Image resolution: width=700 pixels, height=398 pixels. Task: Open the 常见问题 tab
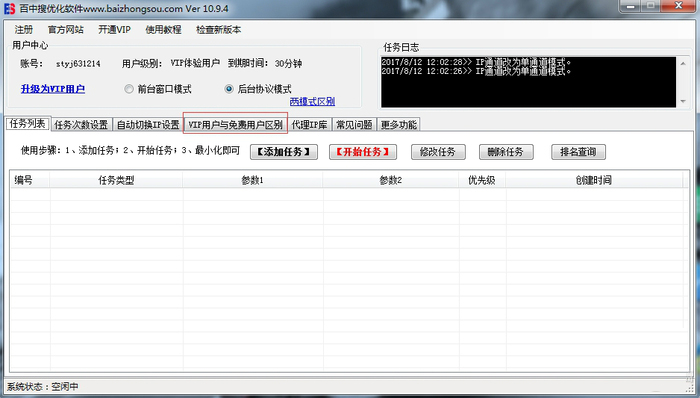(354, 124)
